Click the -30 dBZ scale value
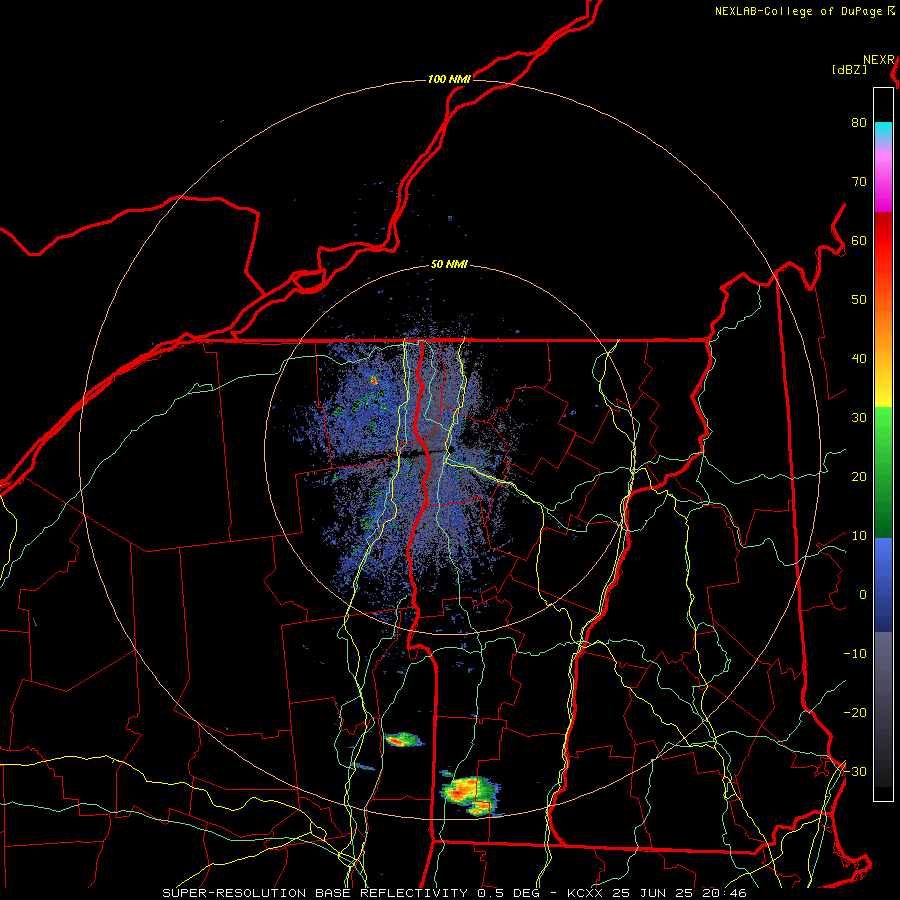 855,772
